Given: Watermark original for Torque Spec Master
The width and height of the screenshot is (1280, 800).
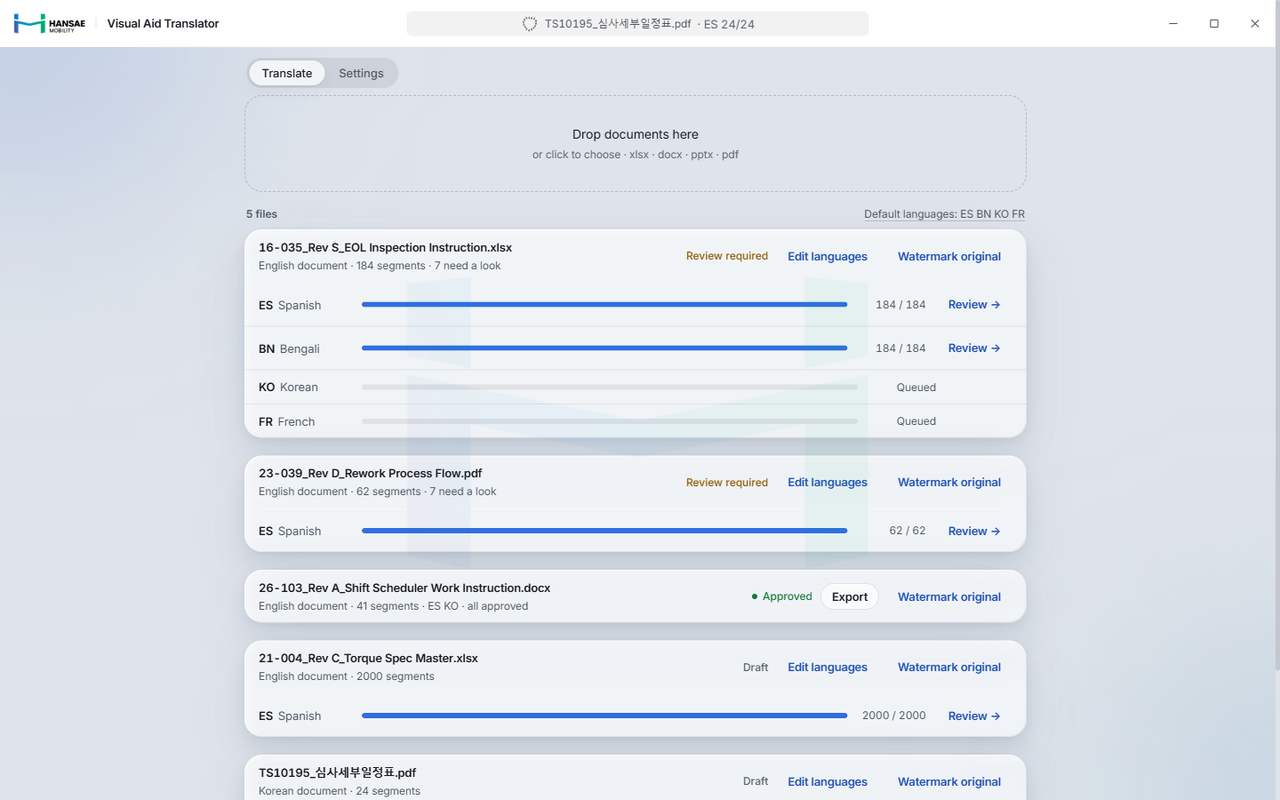Looking at the screenshot, I should tap(949, 667).
